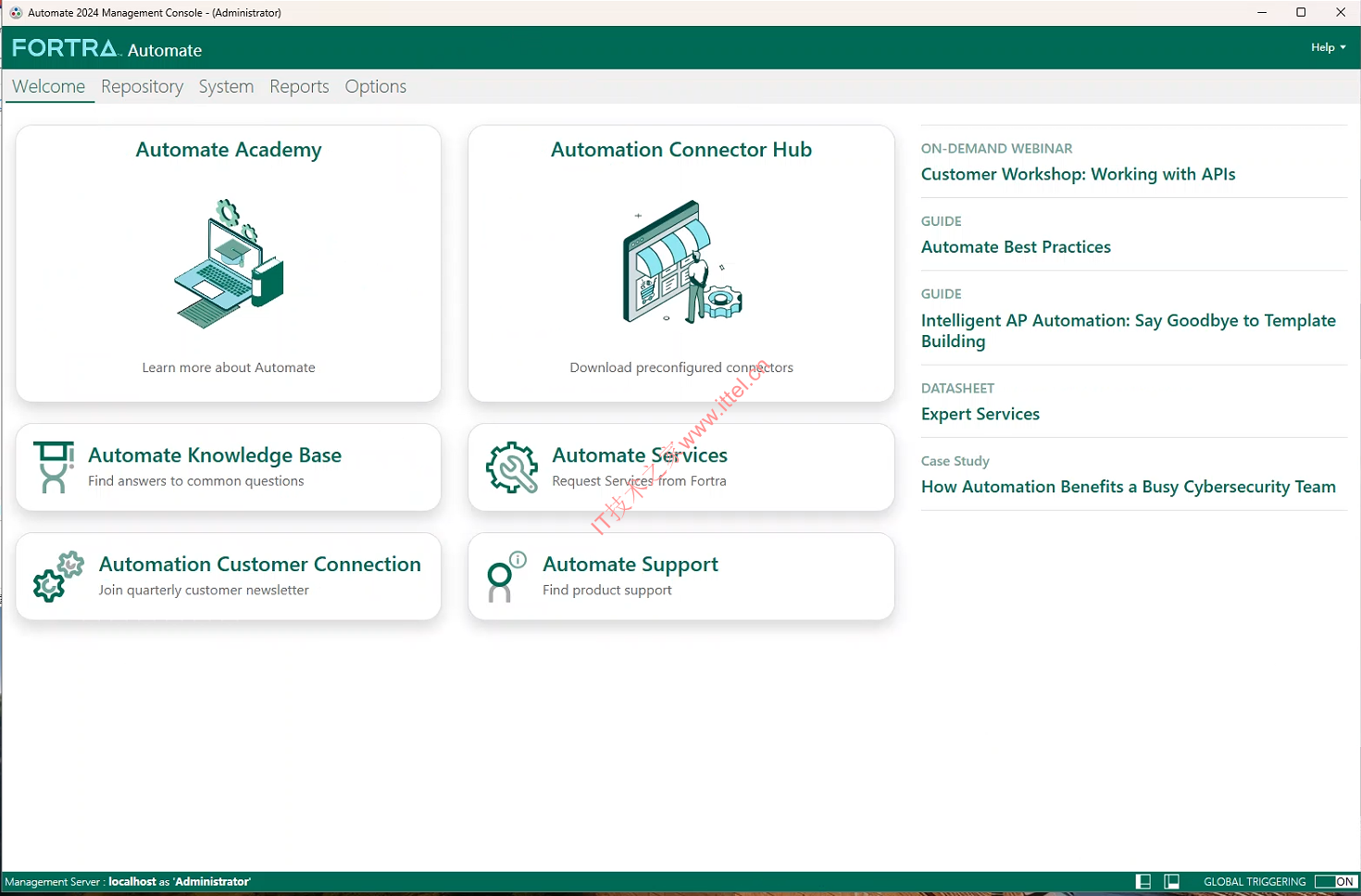
Task: Click the app icon in title bar
Action: [16, 13]
